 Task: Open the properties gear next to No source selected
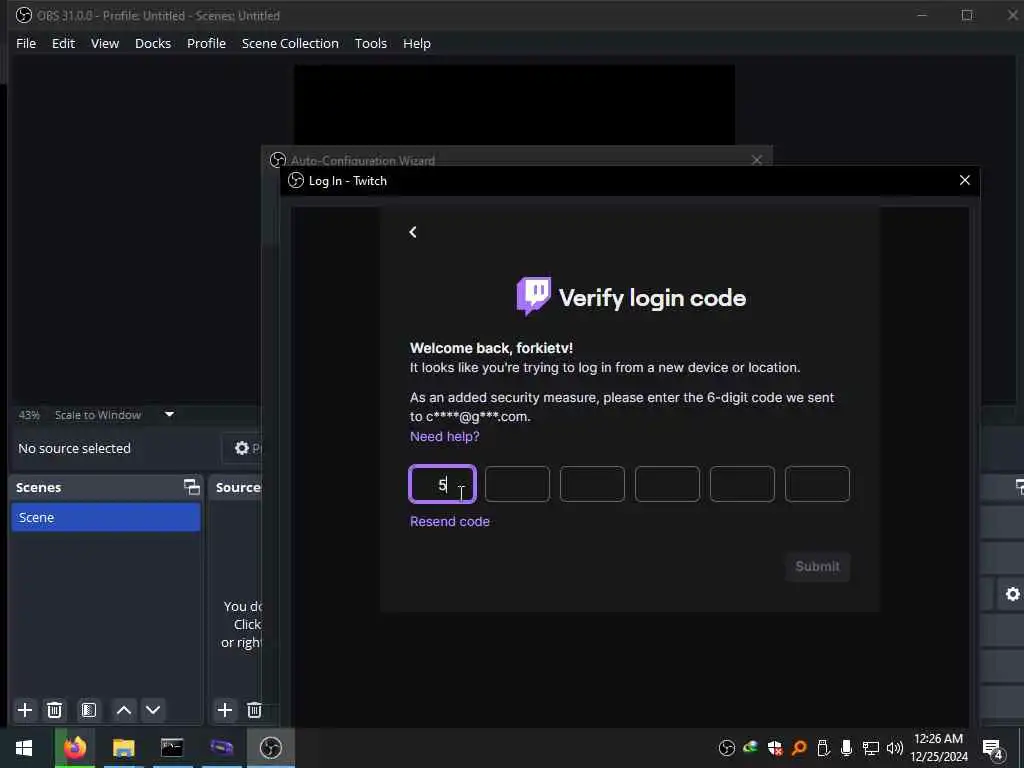point(242,448)
